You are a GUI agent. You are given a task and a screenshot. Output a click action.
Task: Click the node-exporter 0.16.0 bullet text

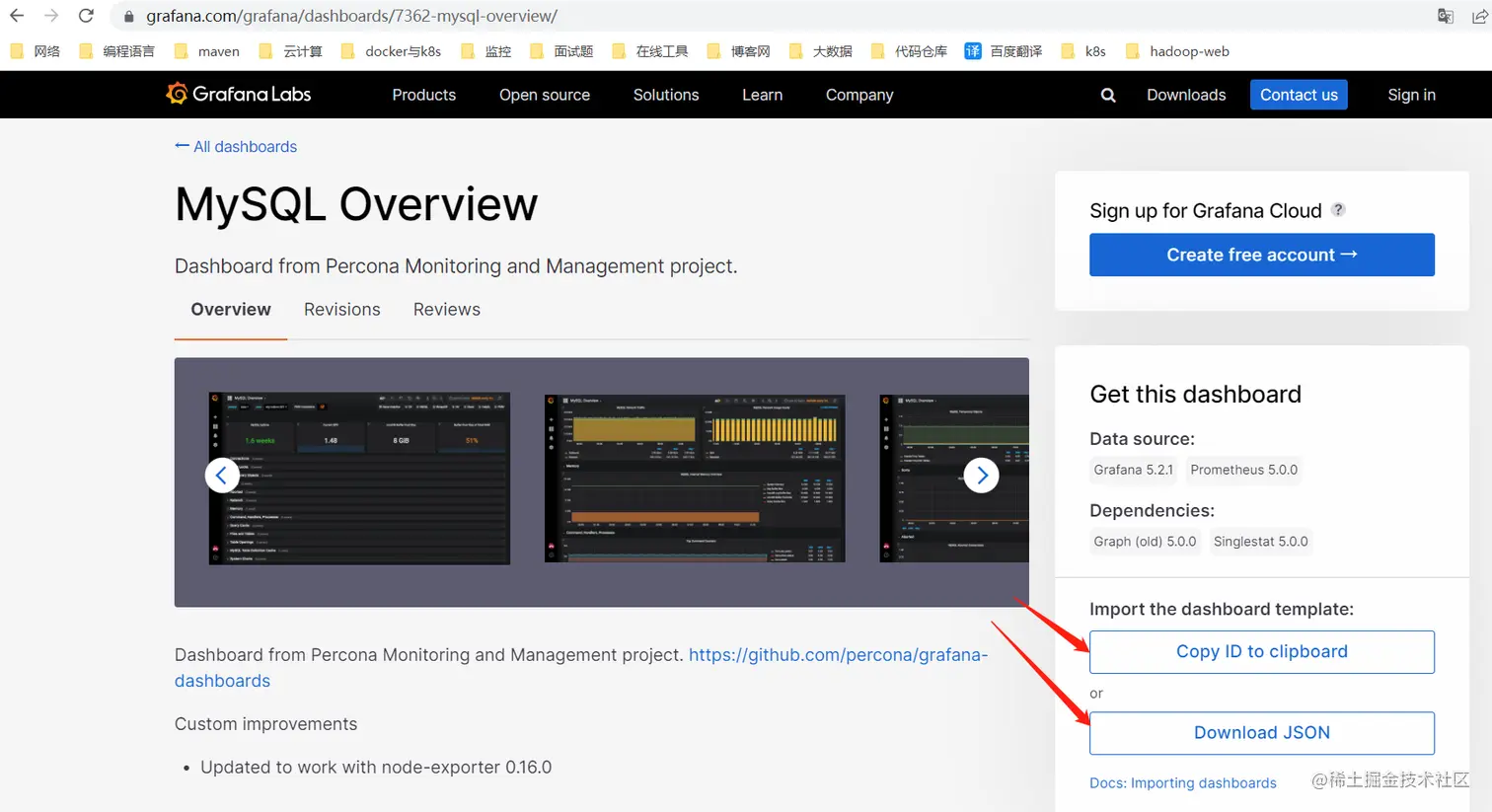coord(376,768)
